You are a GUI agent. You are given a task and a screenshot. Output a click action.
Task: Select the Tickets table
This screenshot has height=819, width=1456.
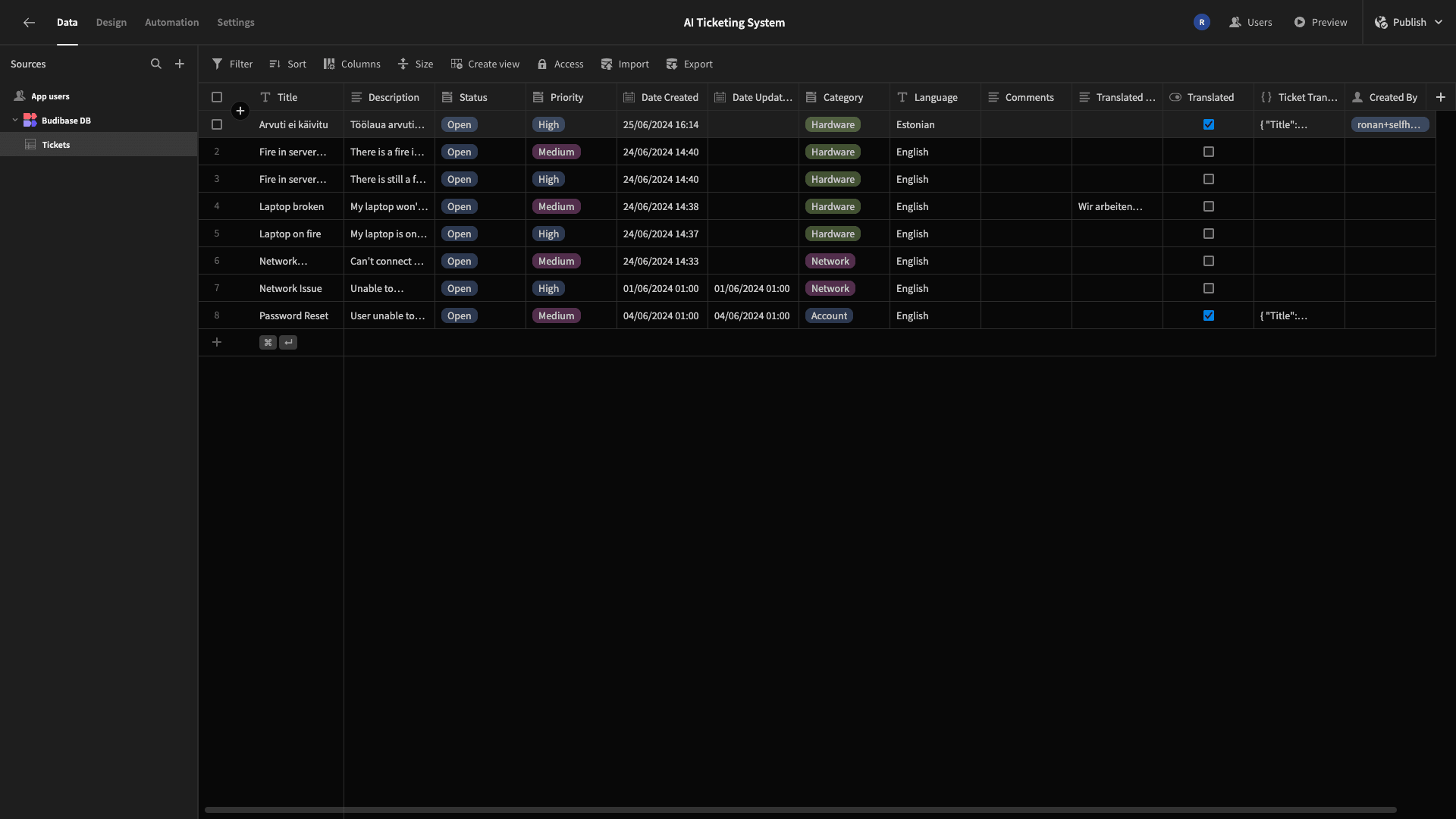tap(99, 145)
